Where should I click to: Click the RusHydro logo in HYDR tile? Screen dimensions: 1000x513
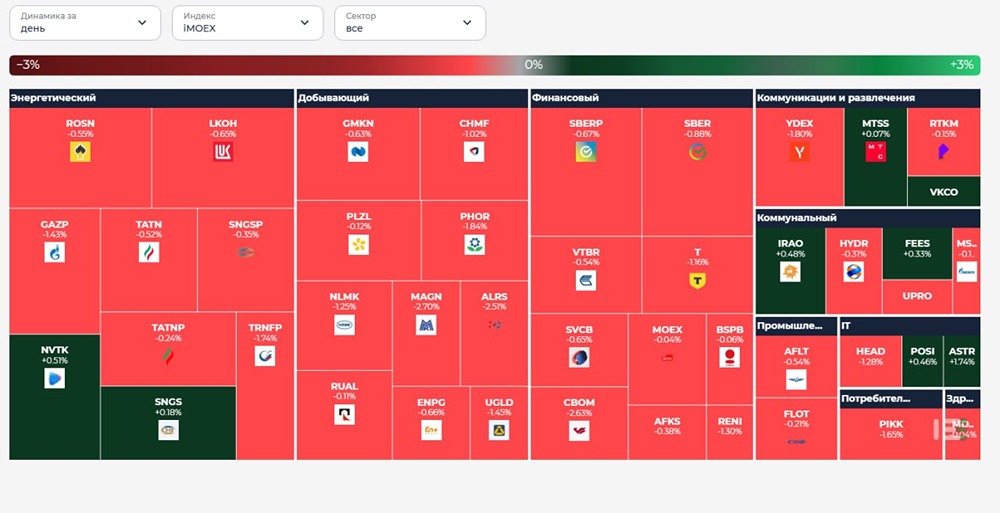(853, 272)
